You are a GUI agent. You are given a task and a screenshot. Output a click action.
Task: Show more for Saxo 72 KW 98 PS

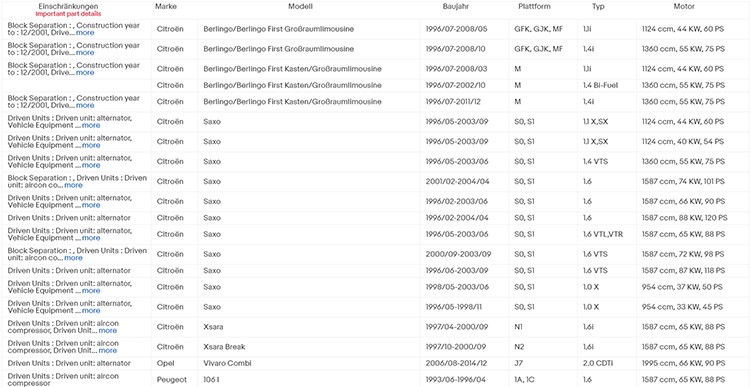click(x=74, y=258)
